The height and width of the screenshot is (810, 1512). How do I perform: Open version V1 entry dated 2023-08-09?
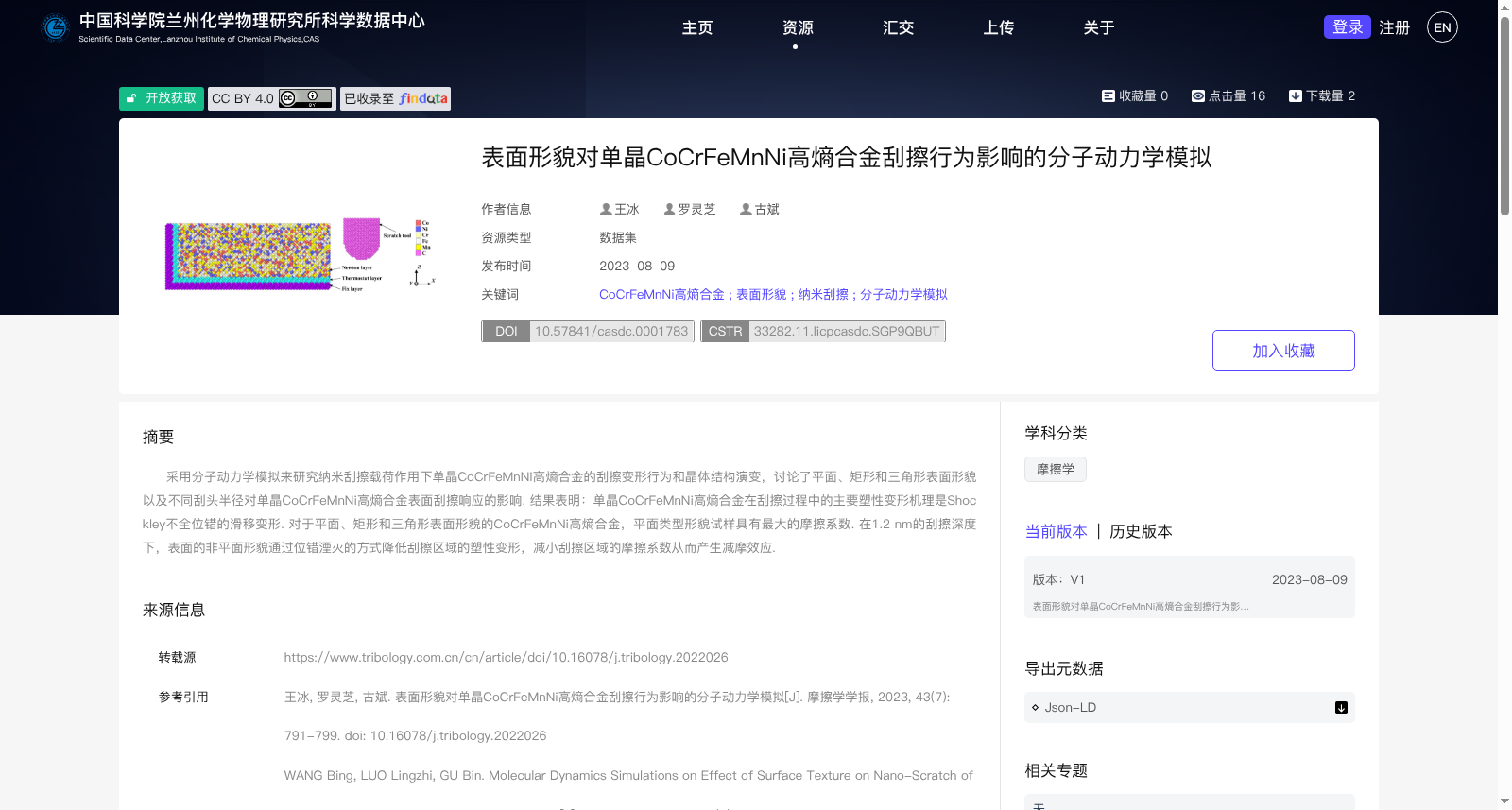[1190, 587]
